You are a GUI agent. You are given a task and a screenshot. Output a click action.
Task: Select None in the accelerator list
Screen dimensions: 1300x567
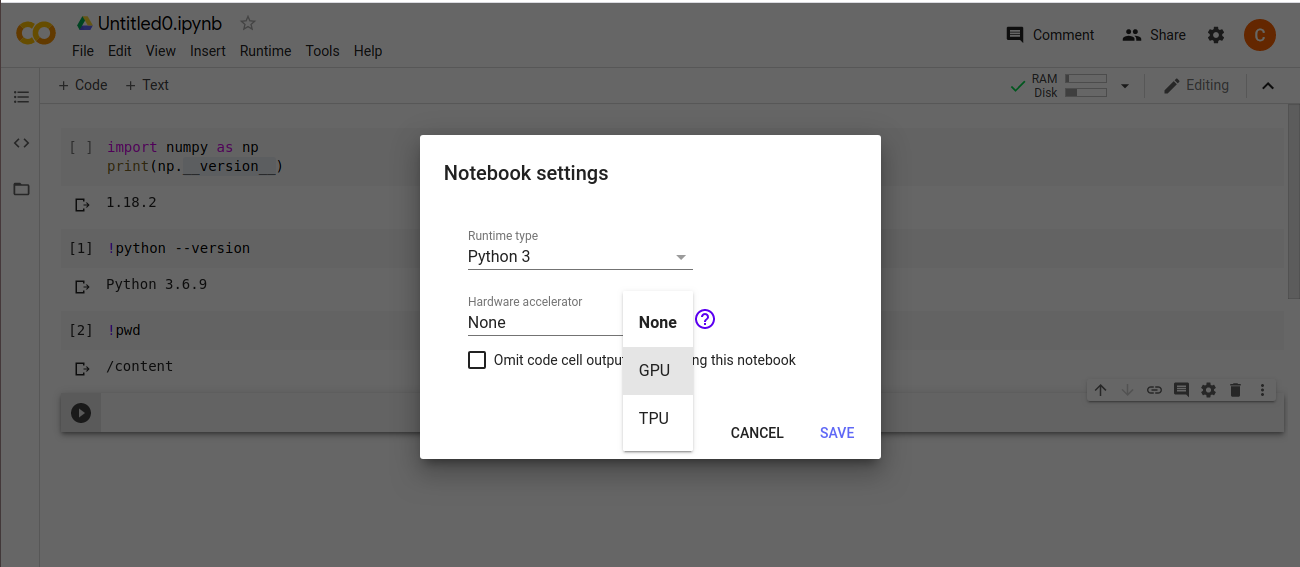pos(658,322)
